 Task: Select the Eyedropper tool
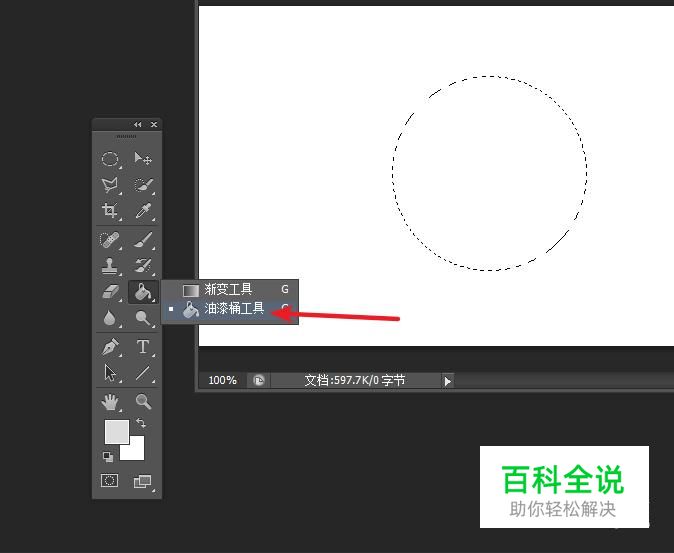(x=143, y=211)
